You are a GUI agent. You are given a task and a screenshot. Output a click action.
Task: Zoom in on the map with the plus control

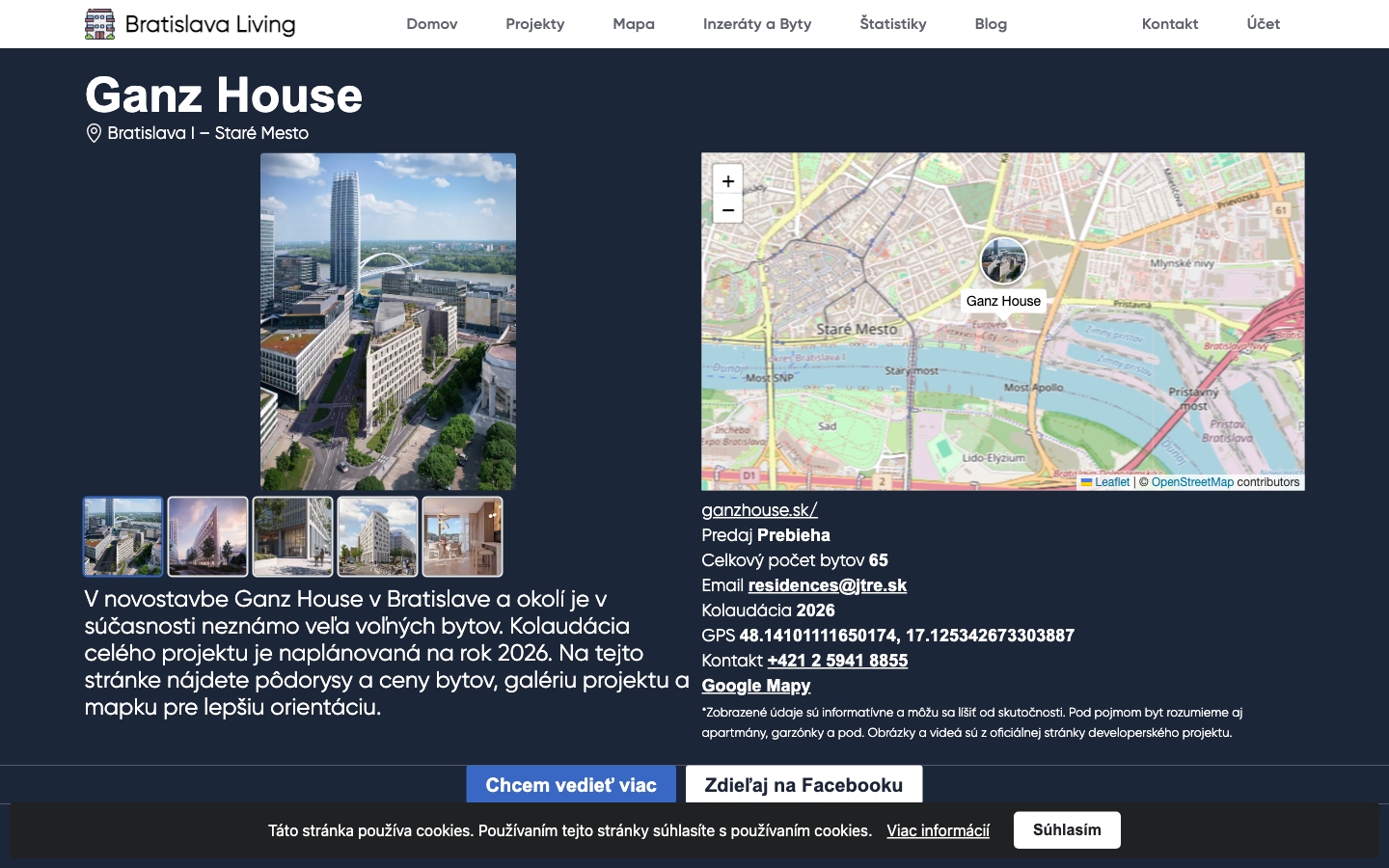[727, 180]
